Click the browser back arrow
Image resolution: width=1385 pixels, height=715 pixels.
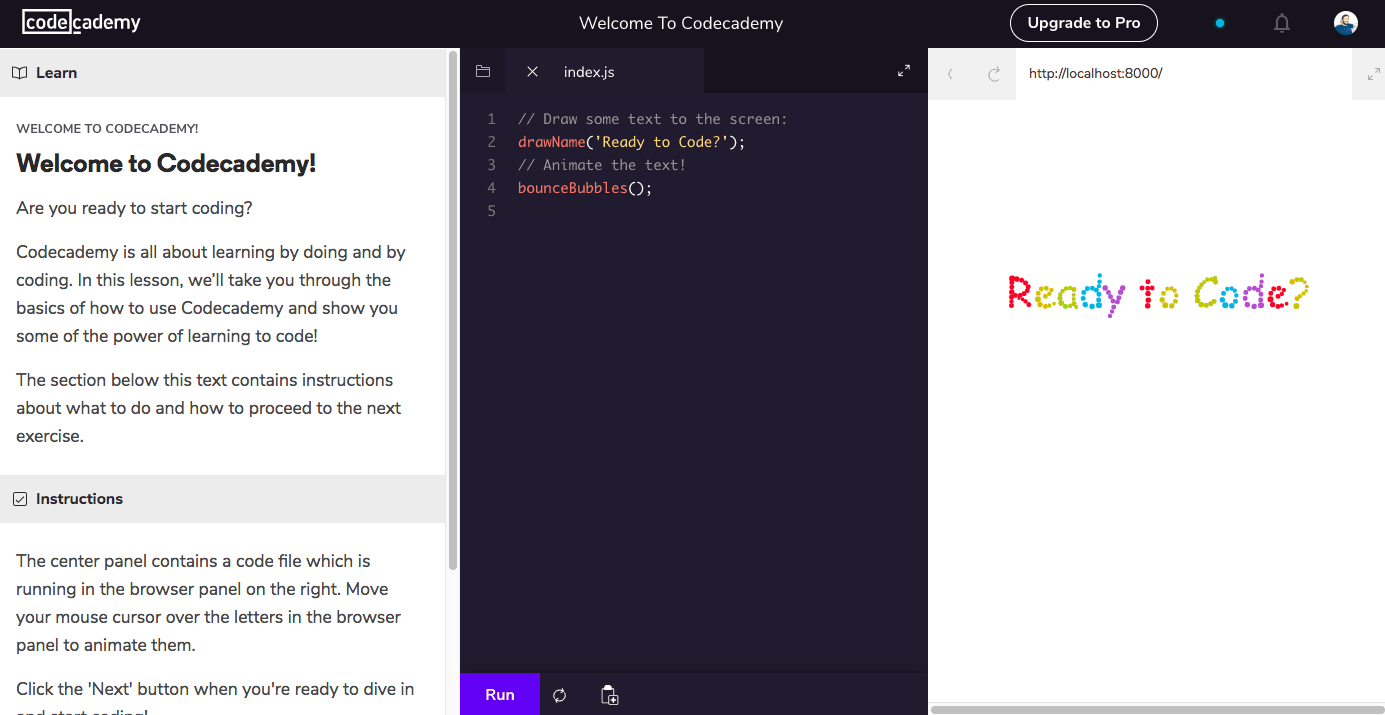point(950,74)
